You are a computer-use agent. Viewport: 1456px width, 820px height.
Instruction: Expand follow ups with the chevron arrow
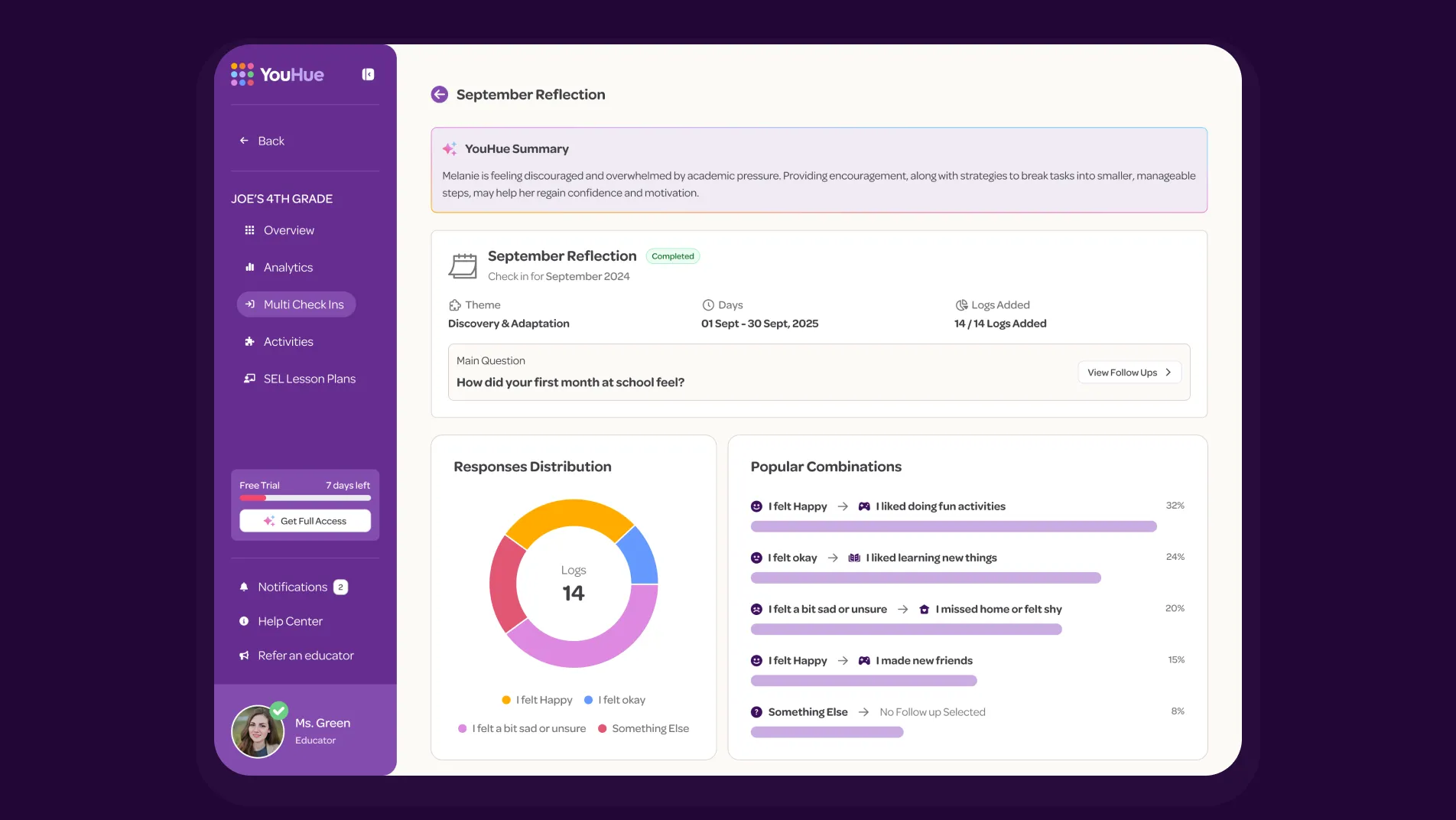(x=1168, y=373)
